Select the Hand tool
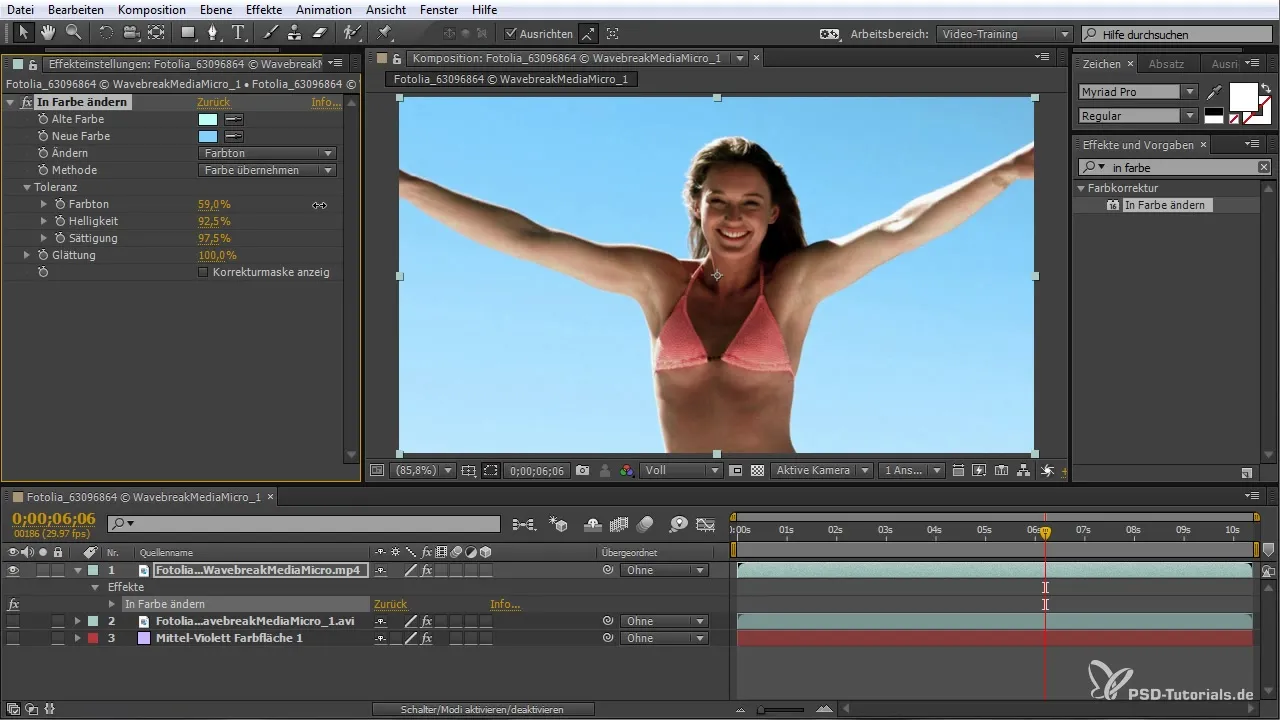The width and height of the screenshot is (1280, 720). 49,33
